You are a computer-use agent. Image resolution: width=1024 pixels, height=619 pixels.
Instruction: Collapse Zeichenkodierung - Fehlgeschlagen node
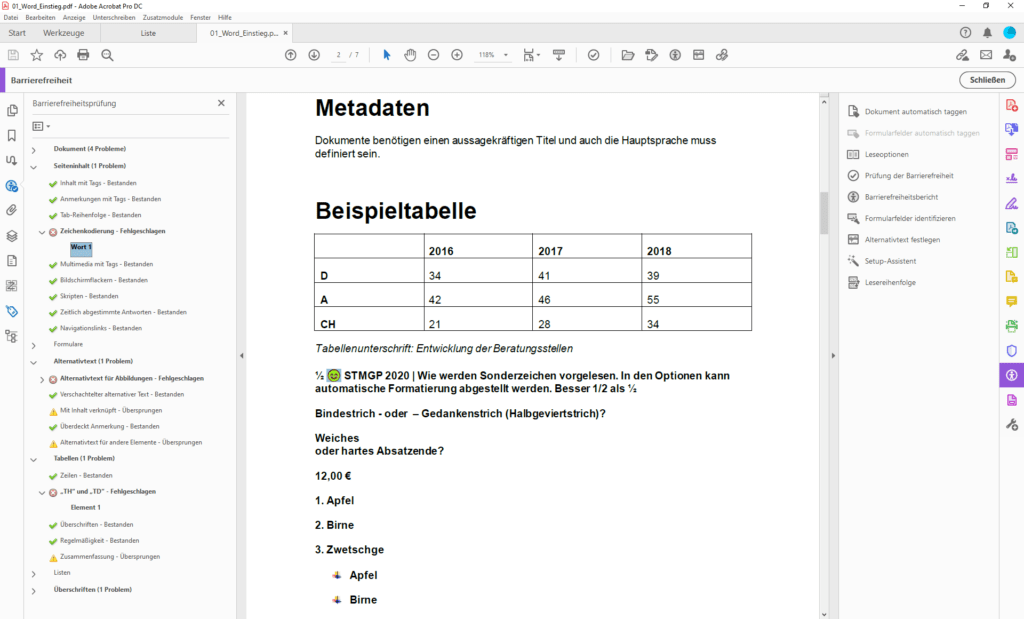[42, 232]
